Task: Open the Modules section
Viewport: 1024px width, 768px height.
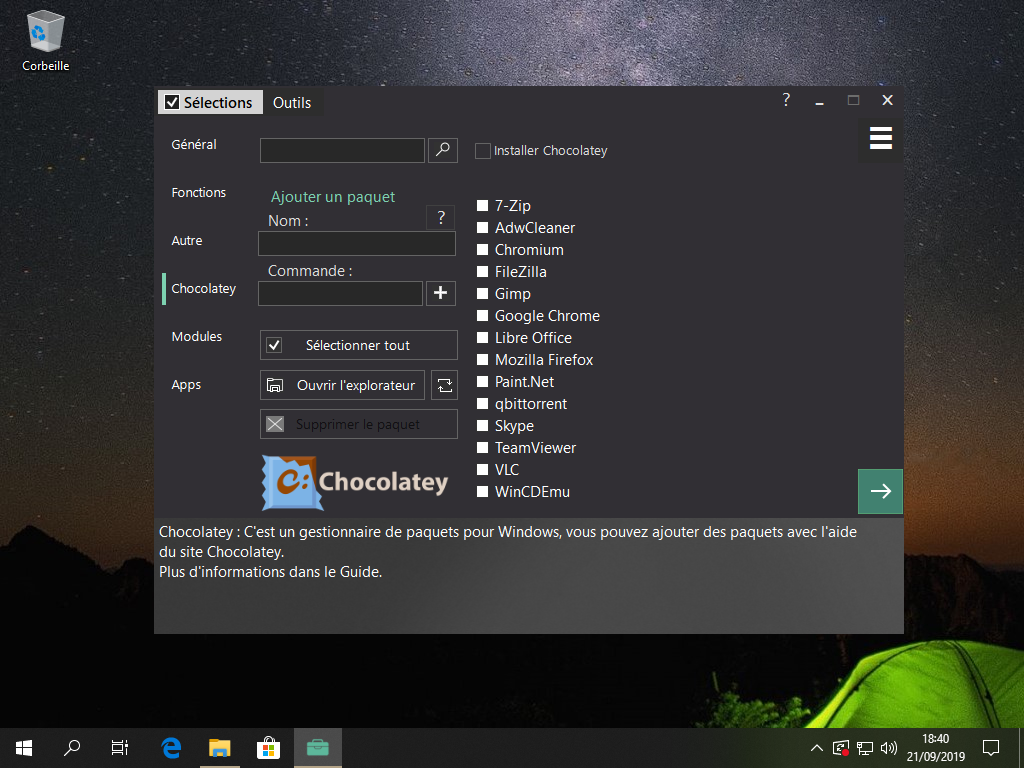Action: point(197,336)
